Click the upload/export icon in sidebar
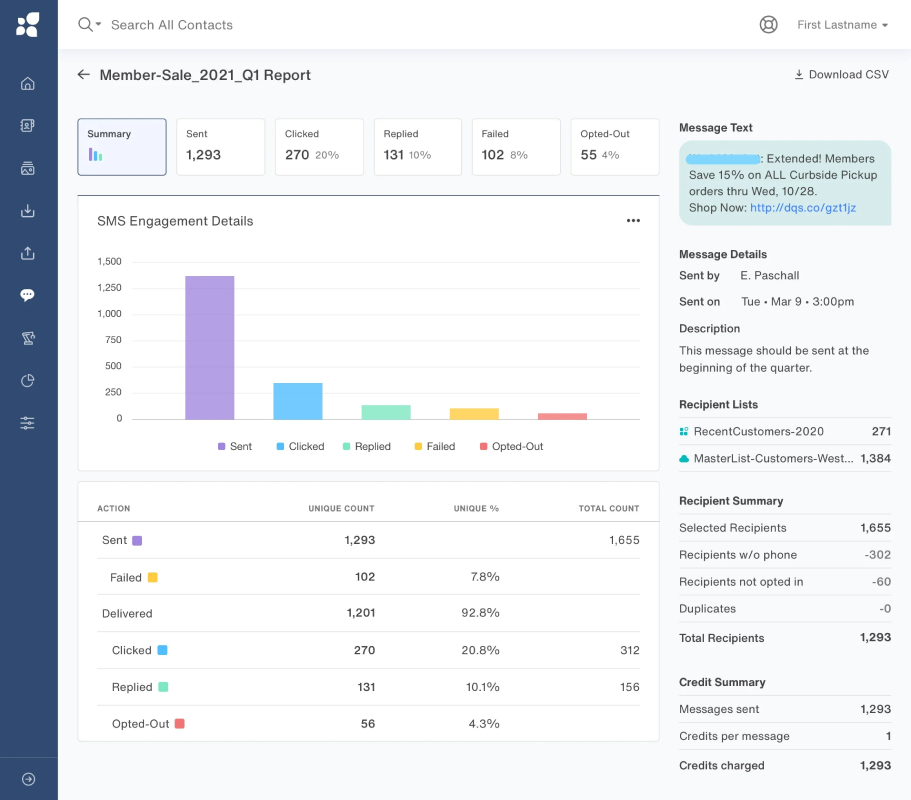 pos(27,253)
